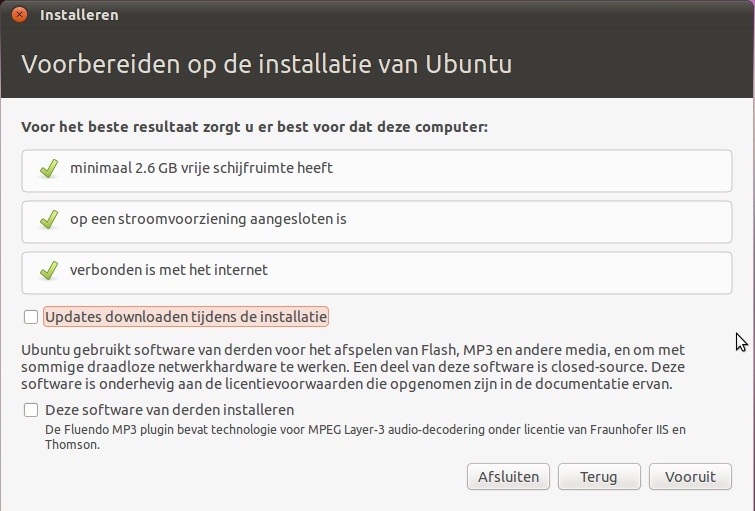Click the green checkmark for internet connection
The width and height of the screenshot is (755, 511).
[x=49, y=271]
